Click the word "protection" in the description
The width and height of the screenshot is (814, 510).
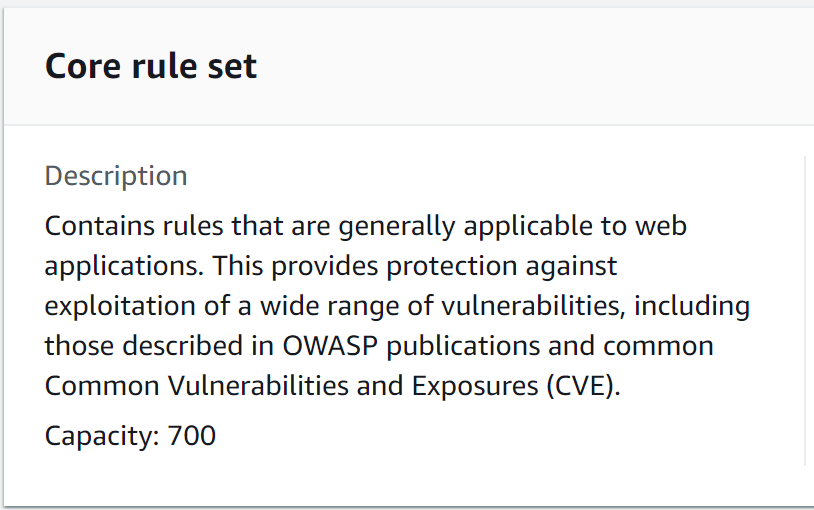[x=455, y=266]
